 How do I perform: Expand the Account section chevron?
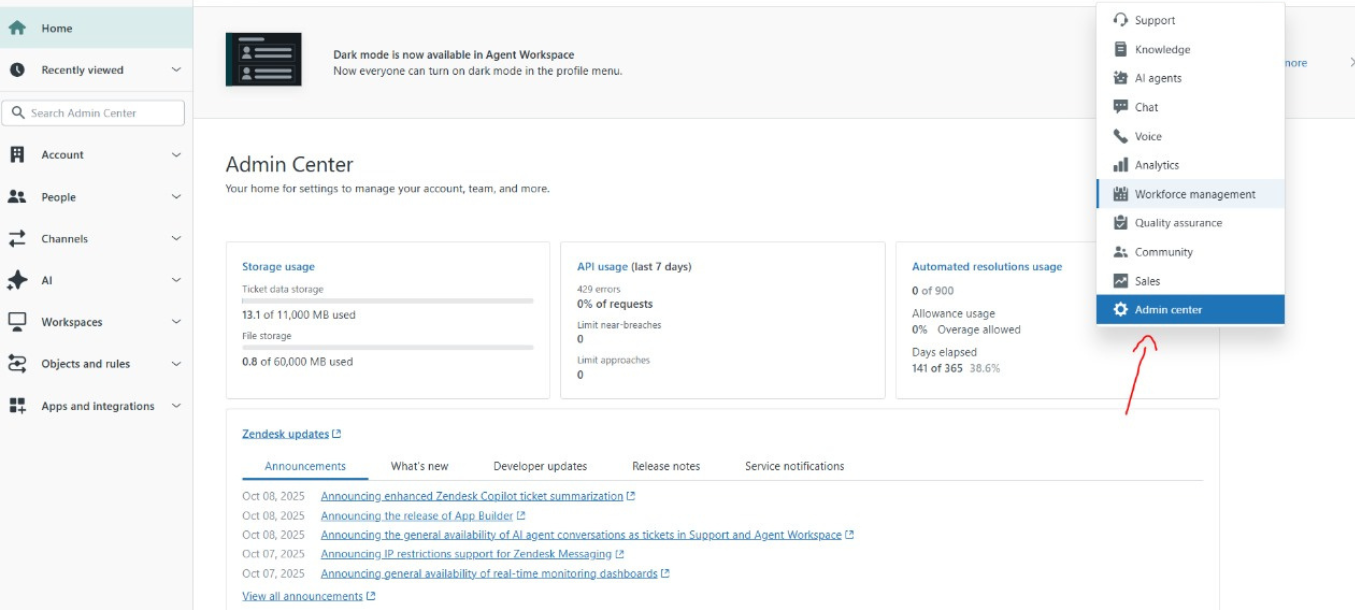(176, 155)
